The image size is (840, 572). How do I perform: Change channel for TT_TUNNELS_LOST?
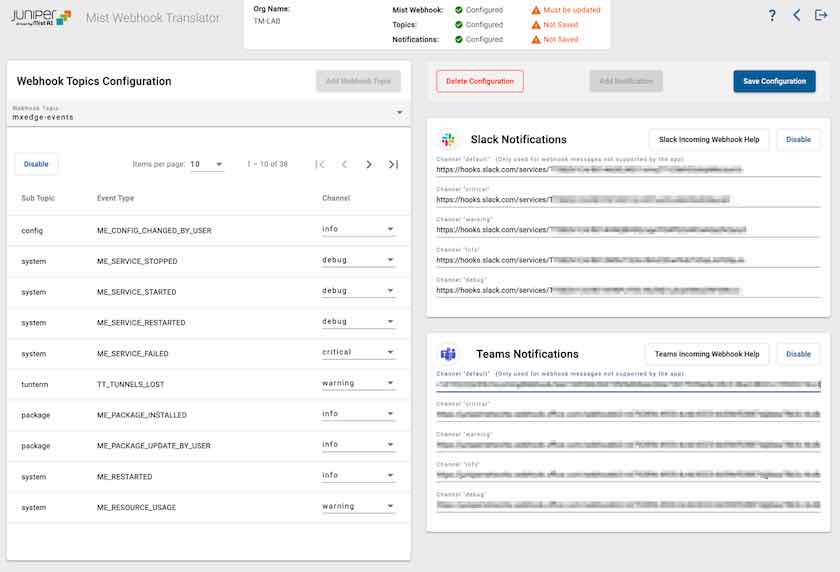pyautogui.click(x=358, y=383)
